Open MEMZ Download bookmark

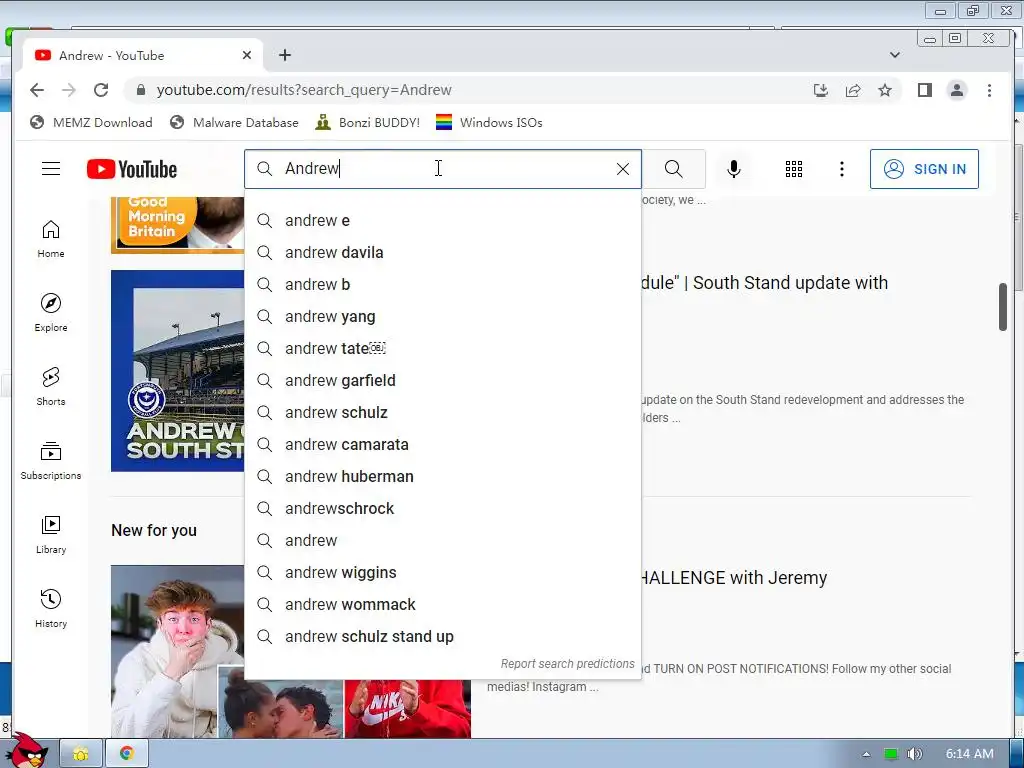(91, 123)
